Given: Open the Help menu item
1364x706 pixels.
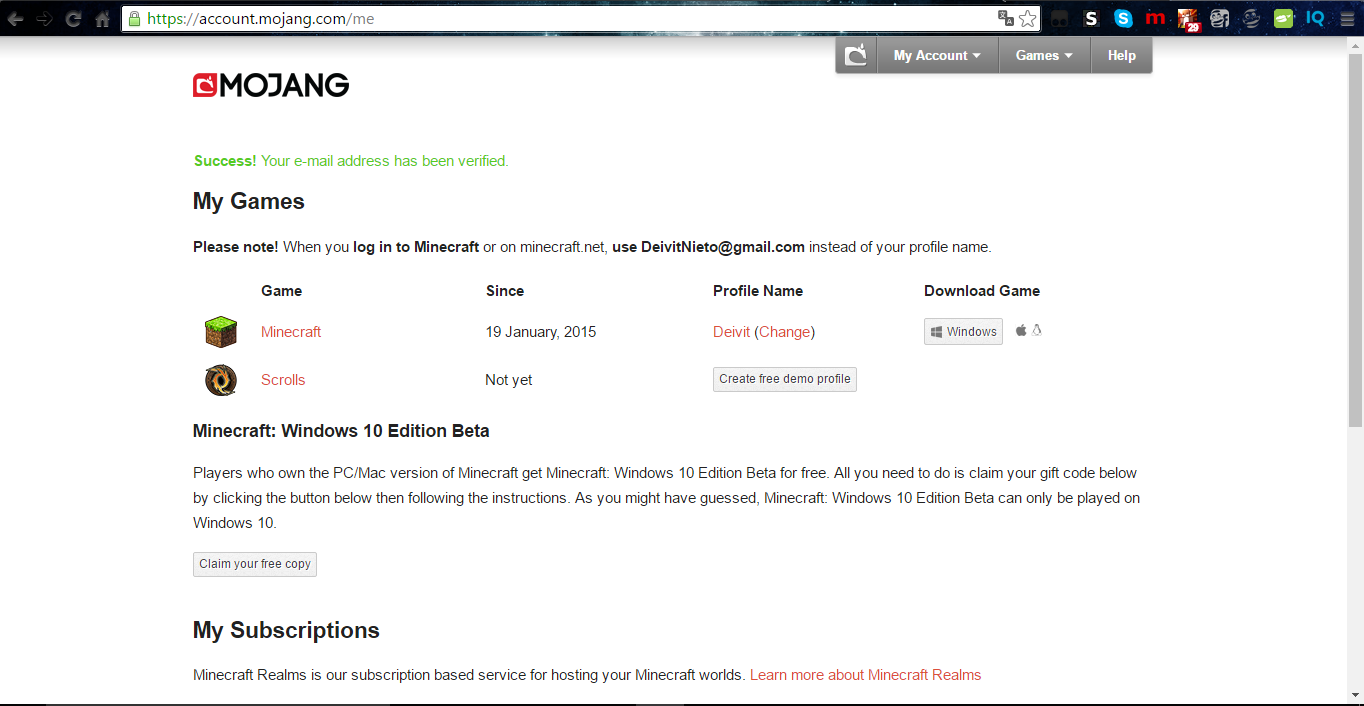Looking at the screenshot, I should coord(1121,55).
